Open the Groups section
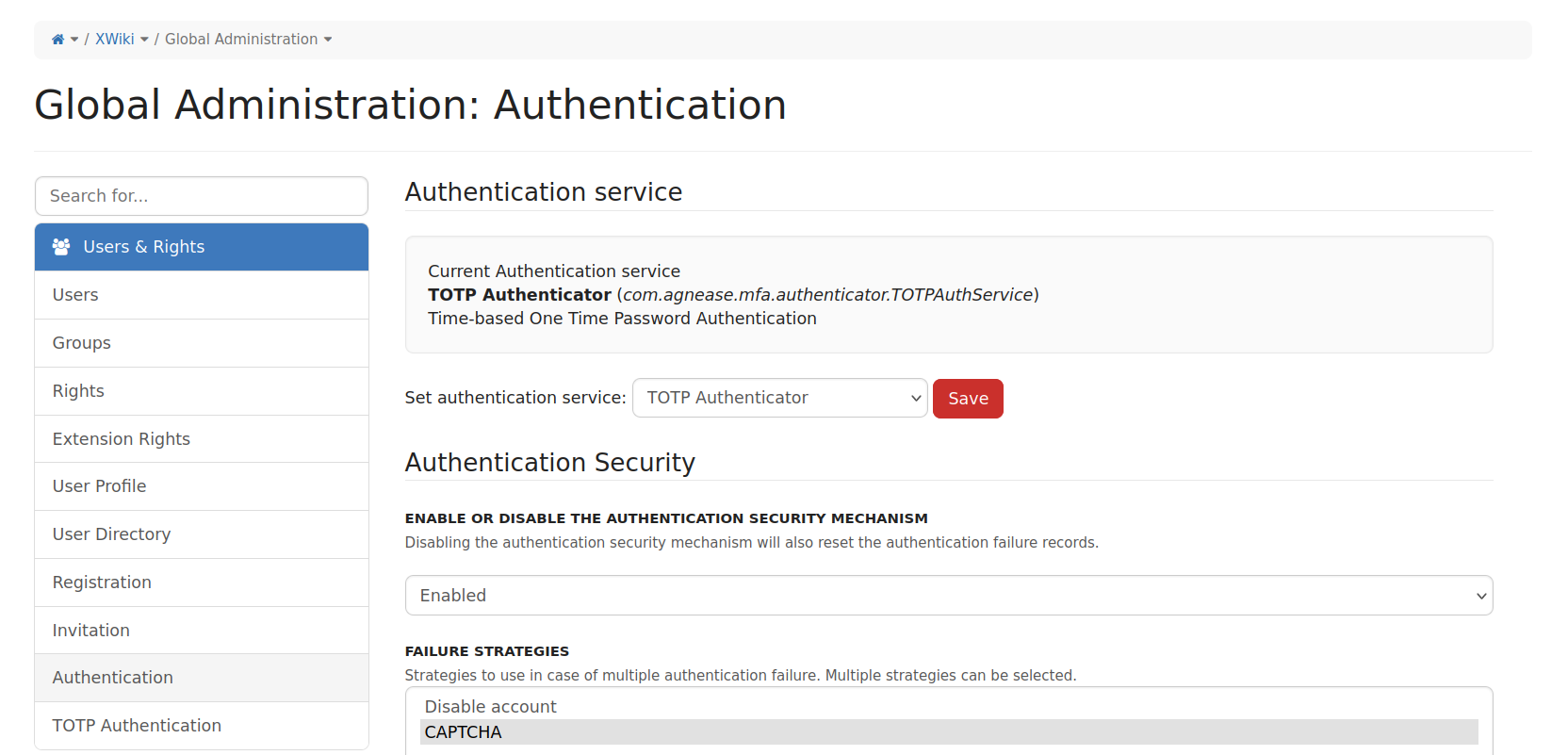1568x755 pixels. (202, 343)
